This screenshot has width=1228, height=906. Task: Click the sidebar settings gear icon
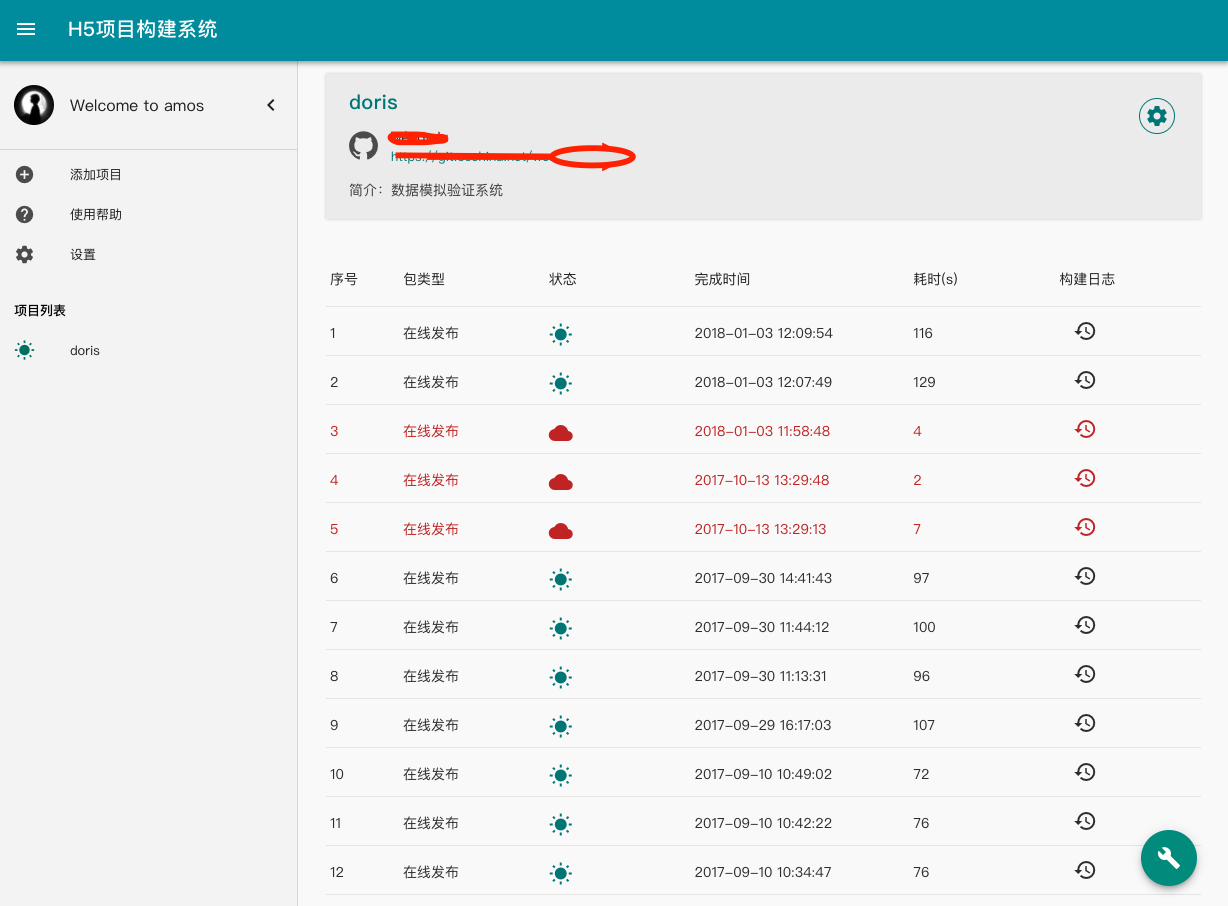tap(25, 255)
